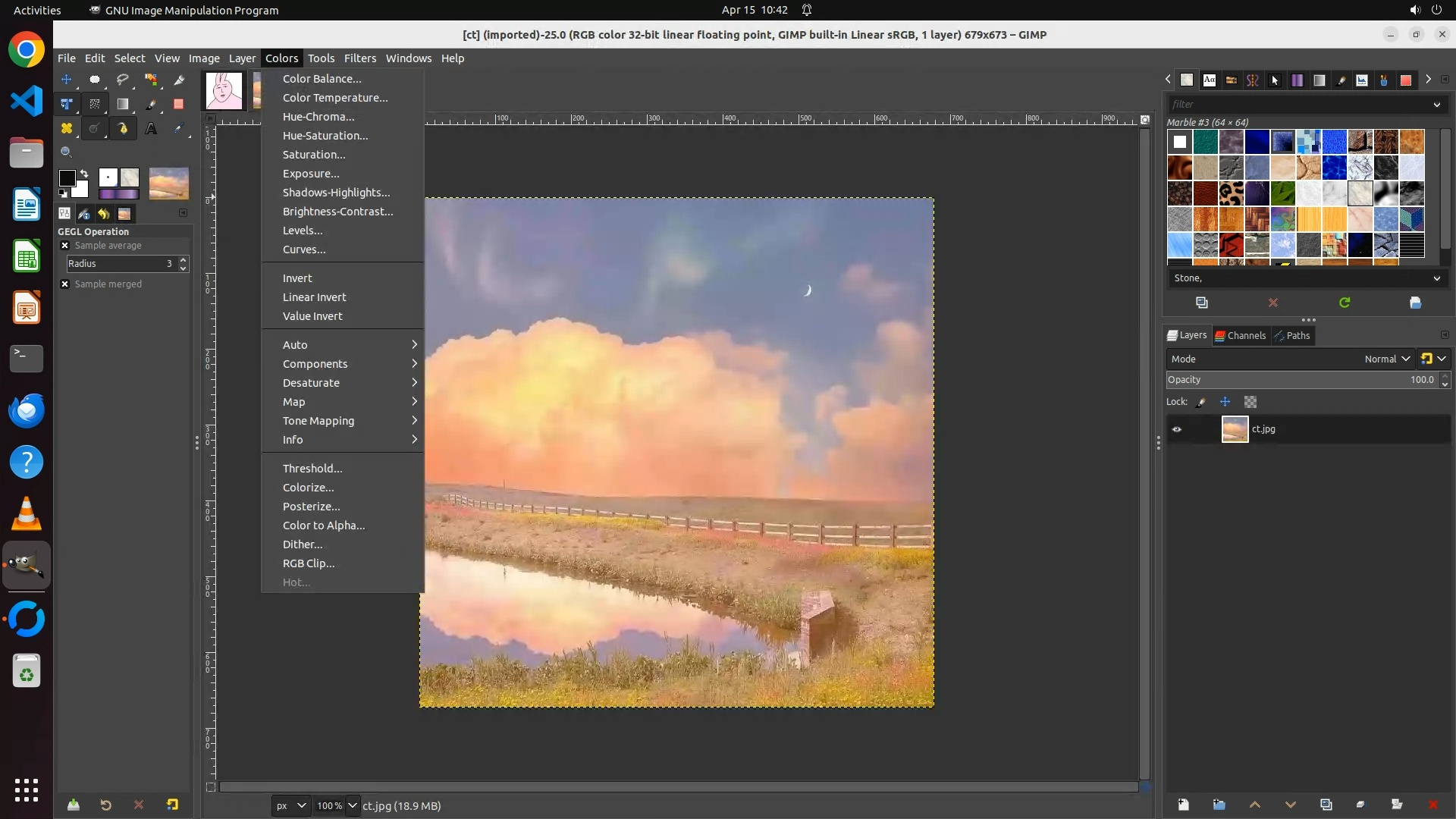Pick the Gradient tool
This screenshot has height=819, width=1456.
point(123,105)
